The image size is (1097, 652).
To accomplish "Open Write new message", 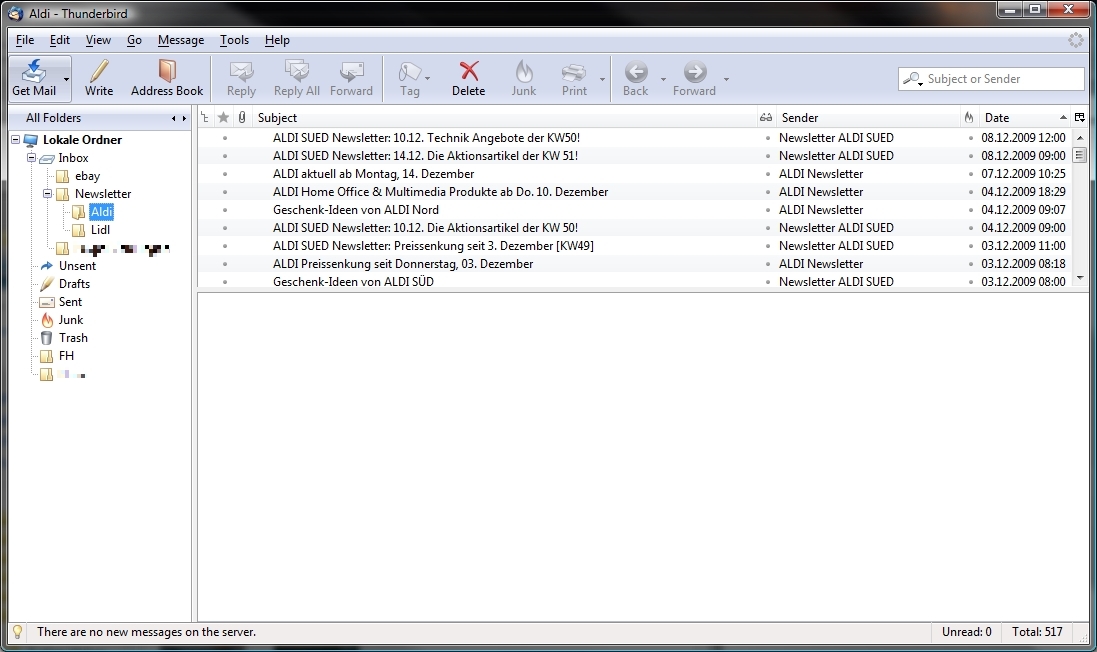I will click(99, 78).
